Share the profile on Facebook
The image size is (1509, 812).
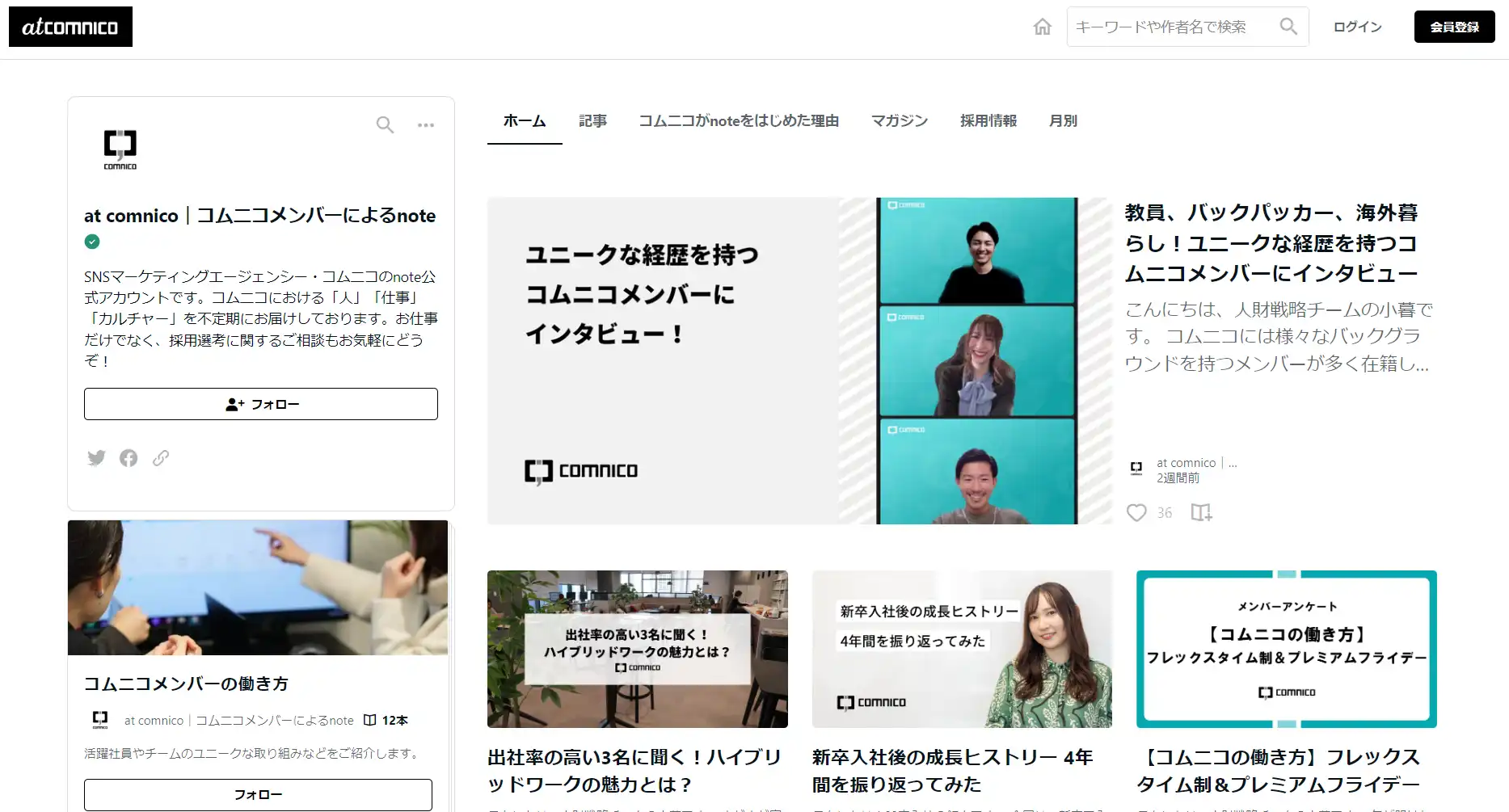tap(129, 458)
